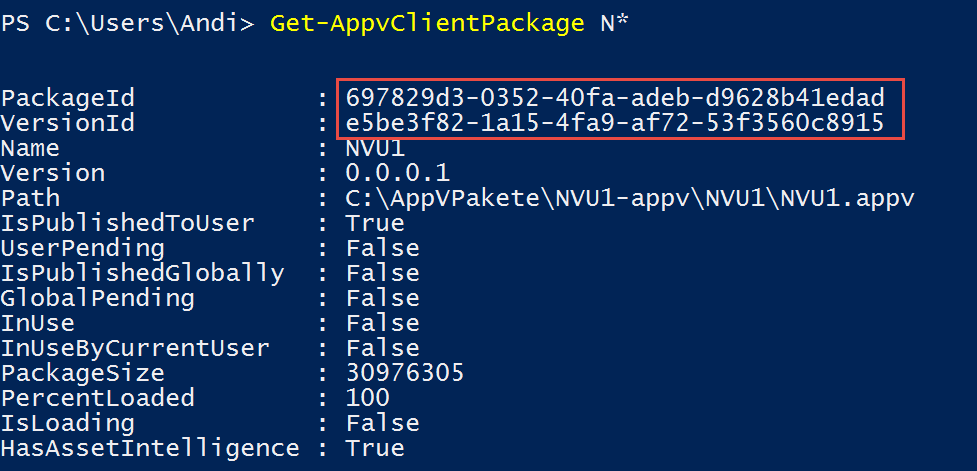
Task: Click the True value of IsPublishedToUser
Action: 375,222
